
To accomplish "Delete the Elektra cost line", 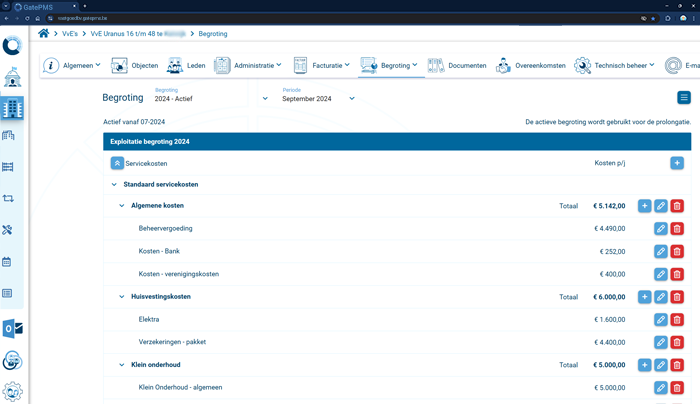I will pos(677,320).
